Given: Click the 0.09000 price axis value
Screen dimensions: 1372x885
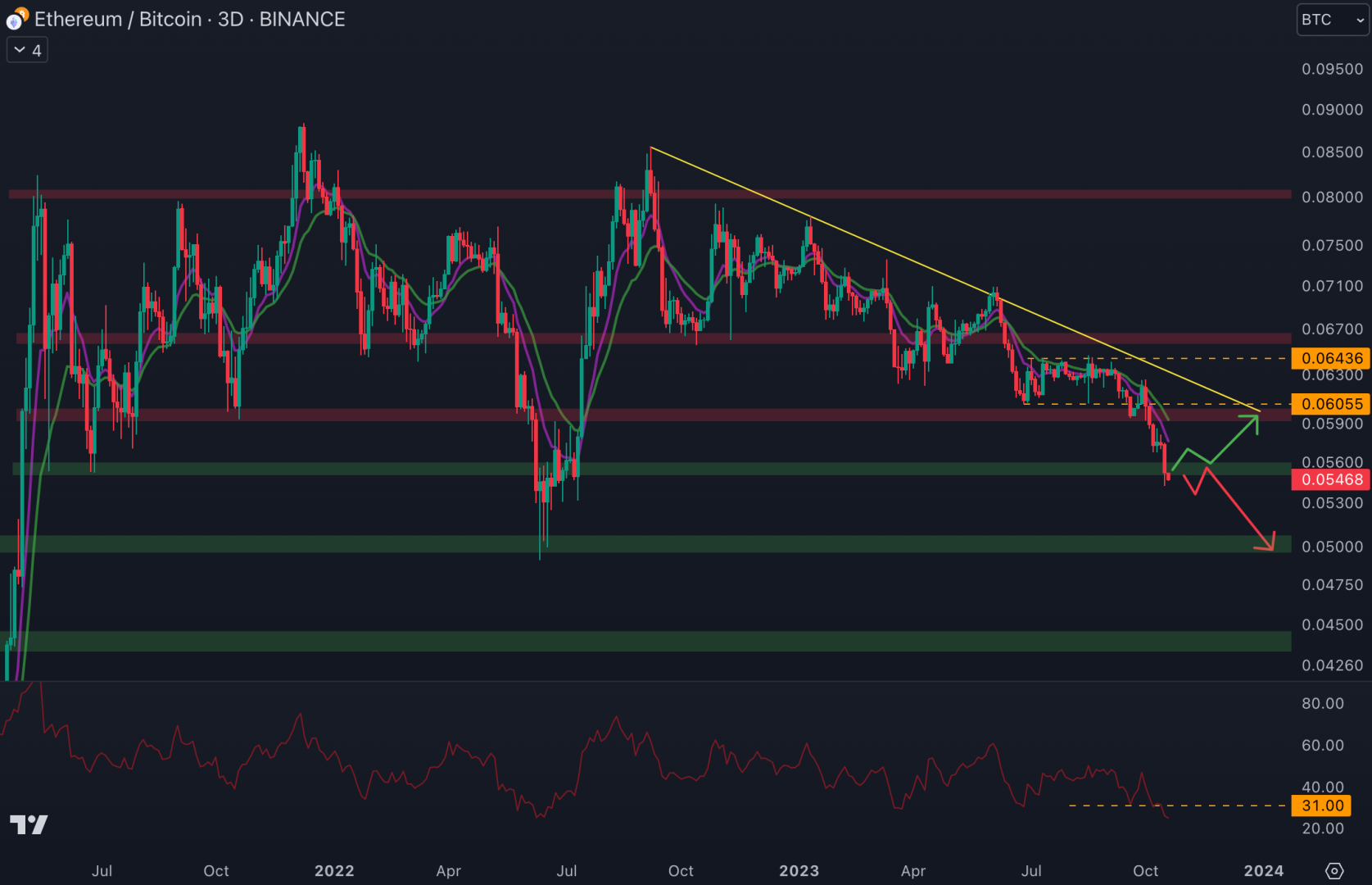Looking at the screenshot, I should [x=1332, y=110].
